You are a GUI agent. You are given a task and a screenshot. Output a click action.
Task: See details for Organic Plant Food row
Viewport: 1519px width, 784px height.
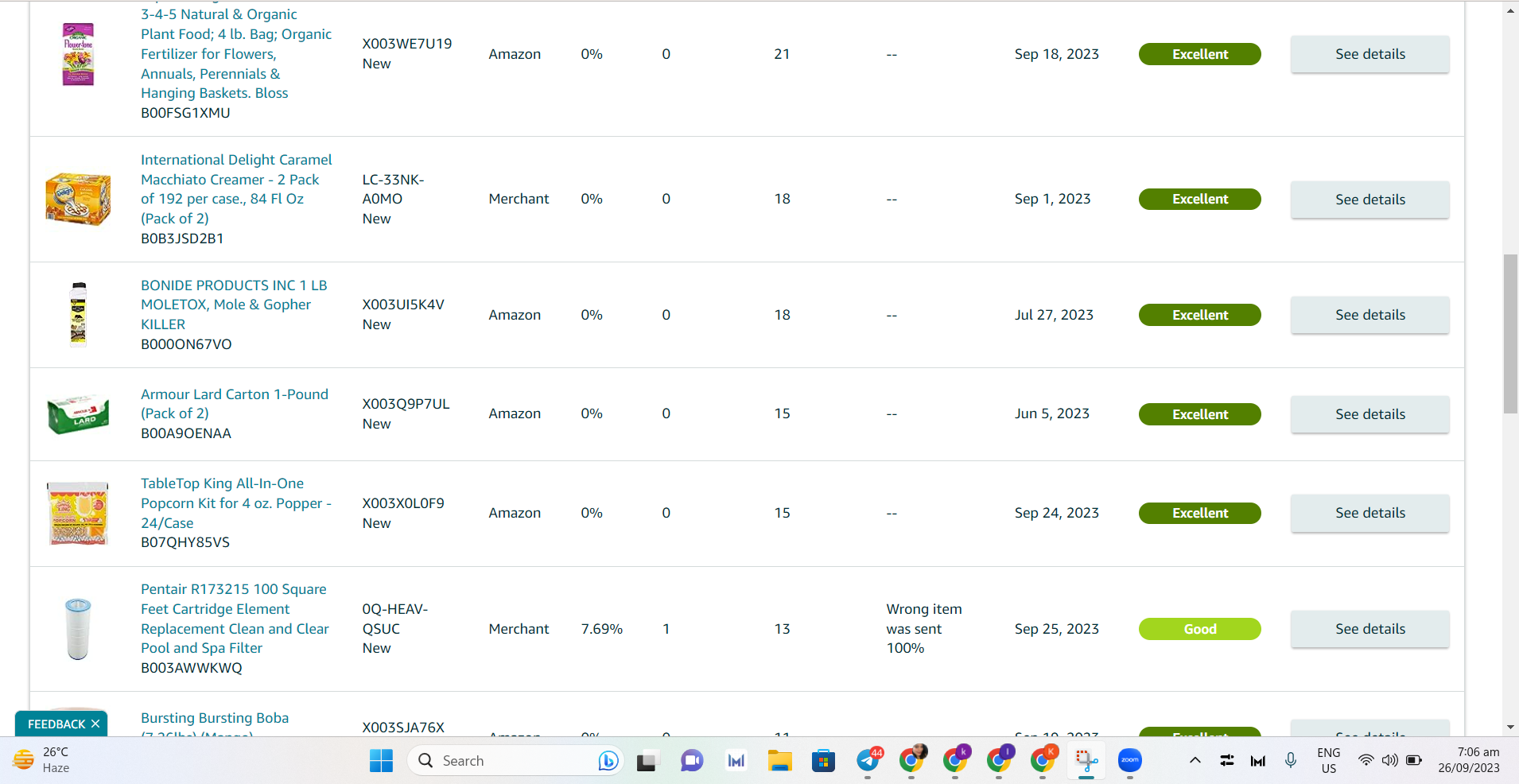click(1369, 54)
